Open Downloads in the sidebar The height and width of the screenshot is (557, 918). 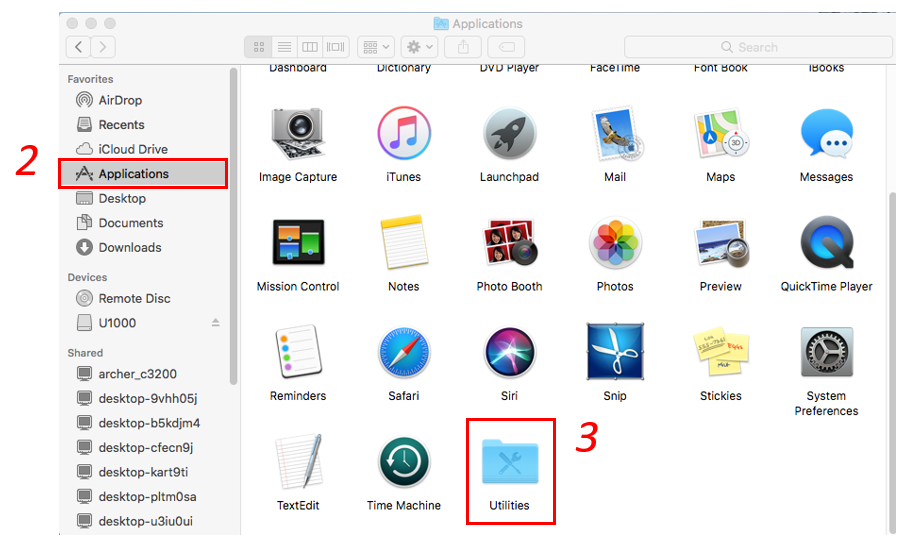(143, 248)
